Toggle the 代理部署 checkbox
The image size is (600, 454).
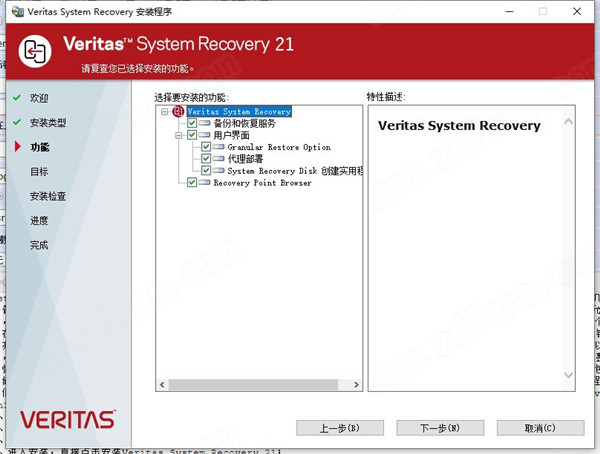point(206,159)
